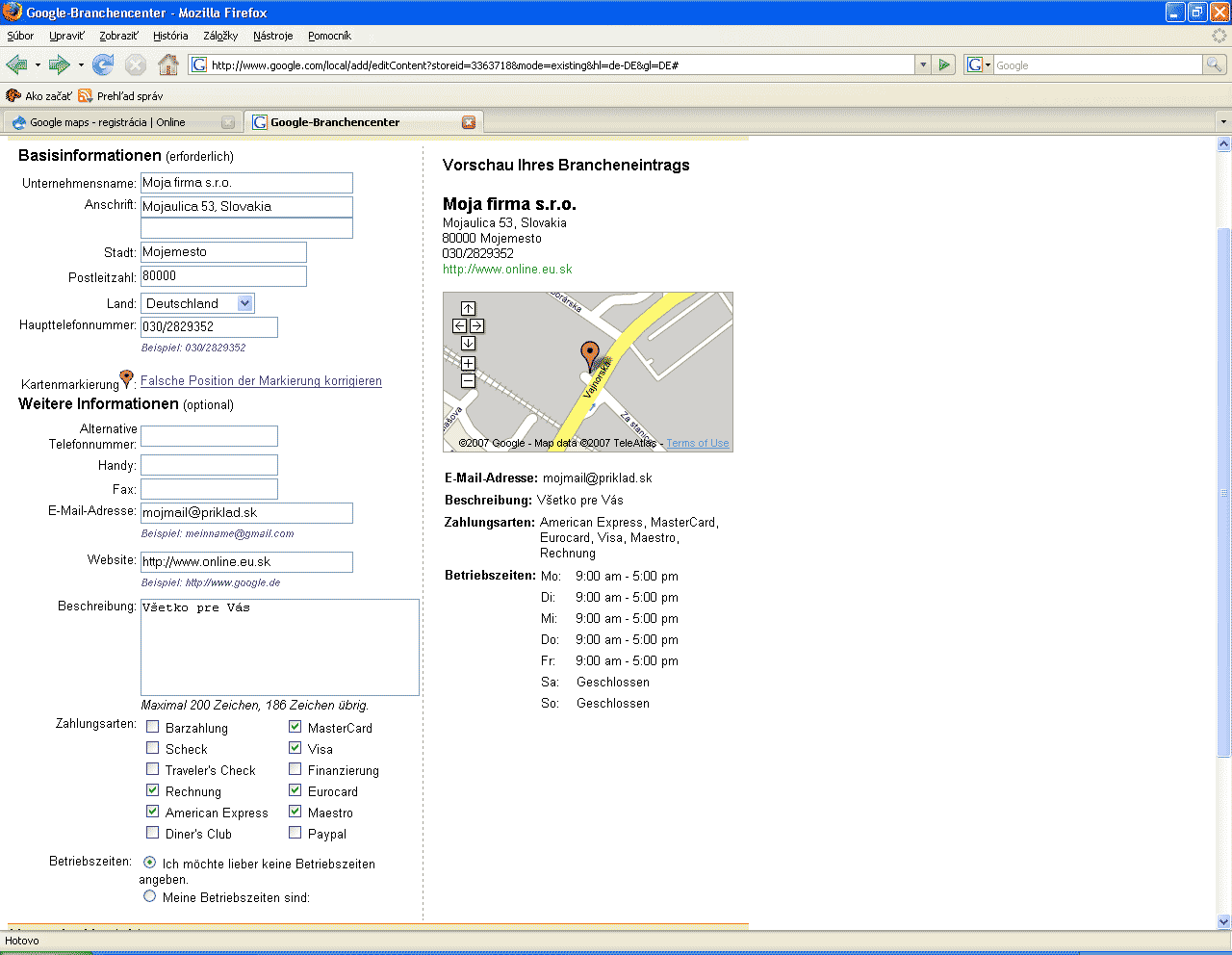The image size is (1232, 955).
Task: Close the Google maps registrácia tab
Action: click(228, 122)
